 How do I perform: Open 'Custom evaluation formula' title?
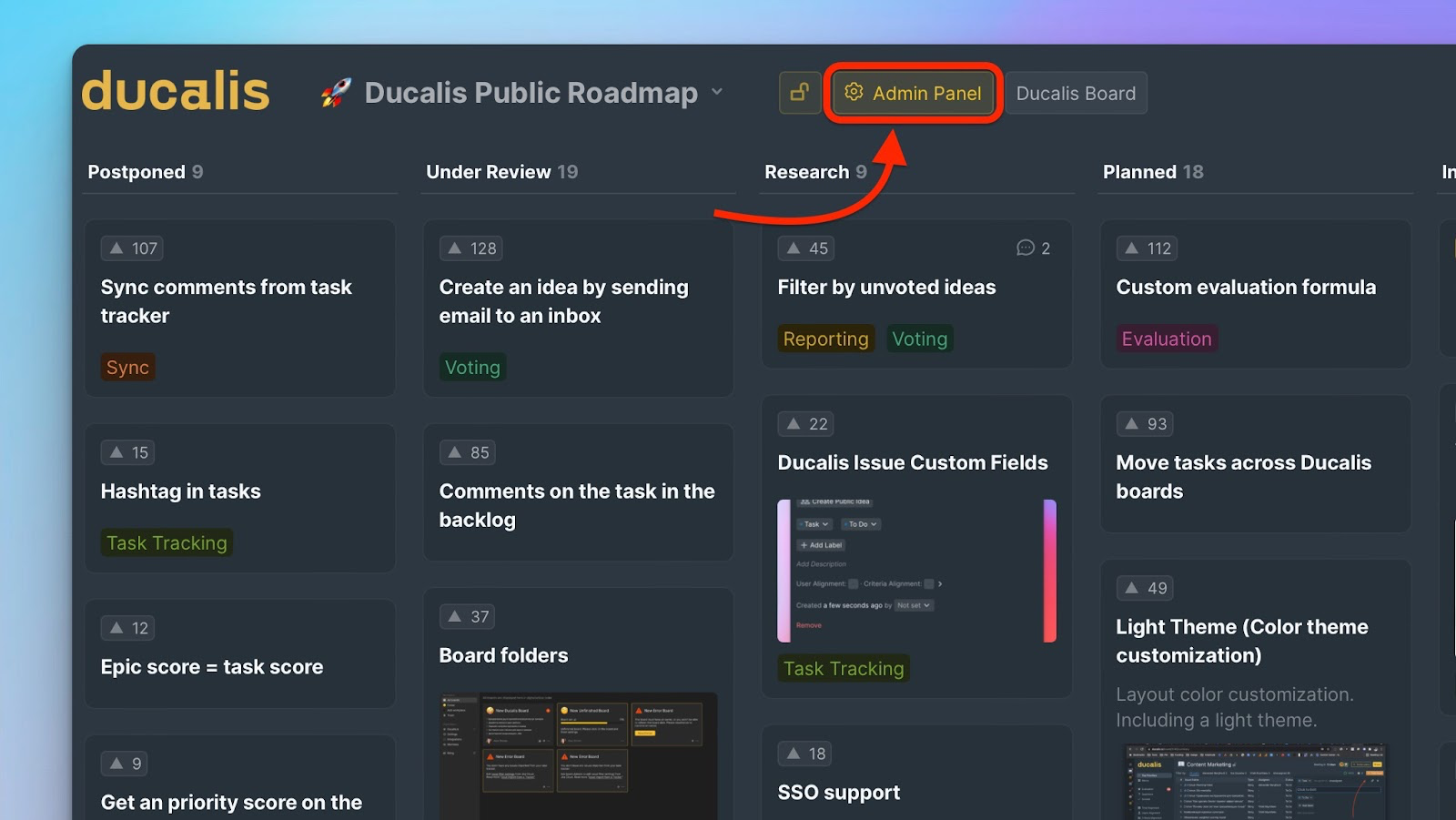click(1246, 288)
